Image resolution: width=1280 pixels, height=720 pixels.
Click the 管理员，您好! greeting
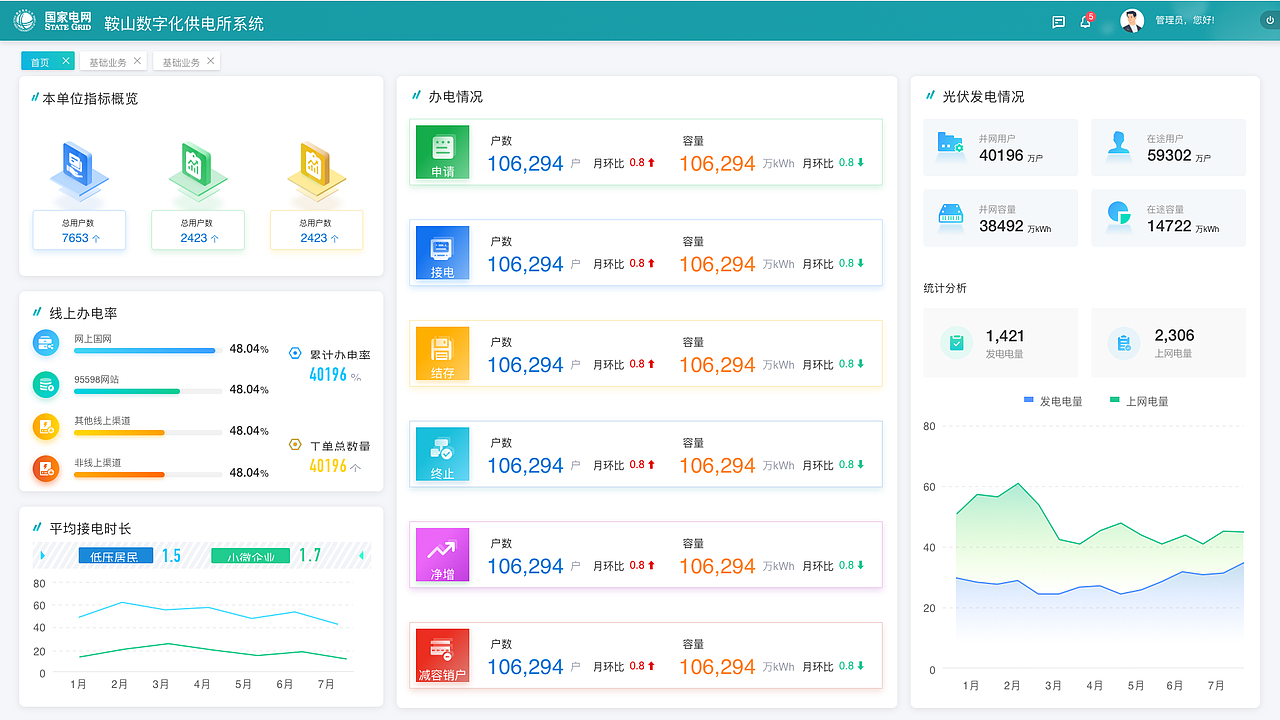1185,20
